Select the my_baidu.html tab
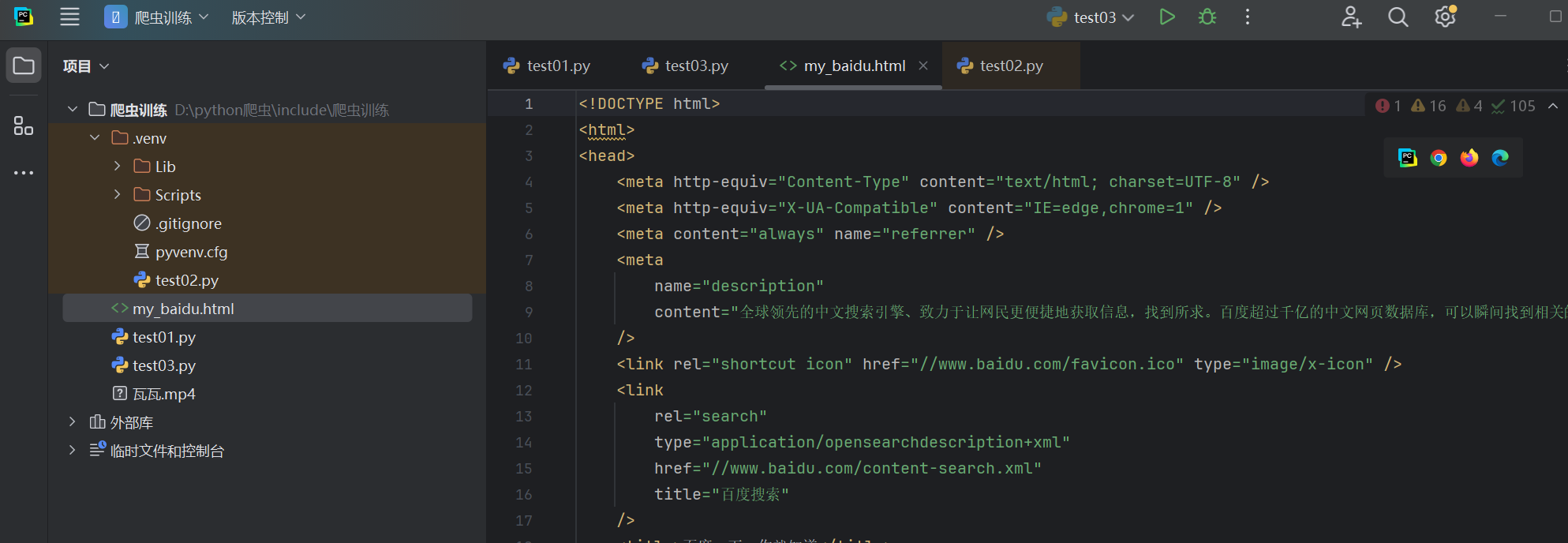 pos(854,66)
